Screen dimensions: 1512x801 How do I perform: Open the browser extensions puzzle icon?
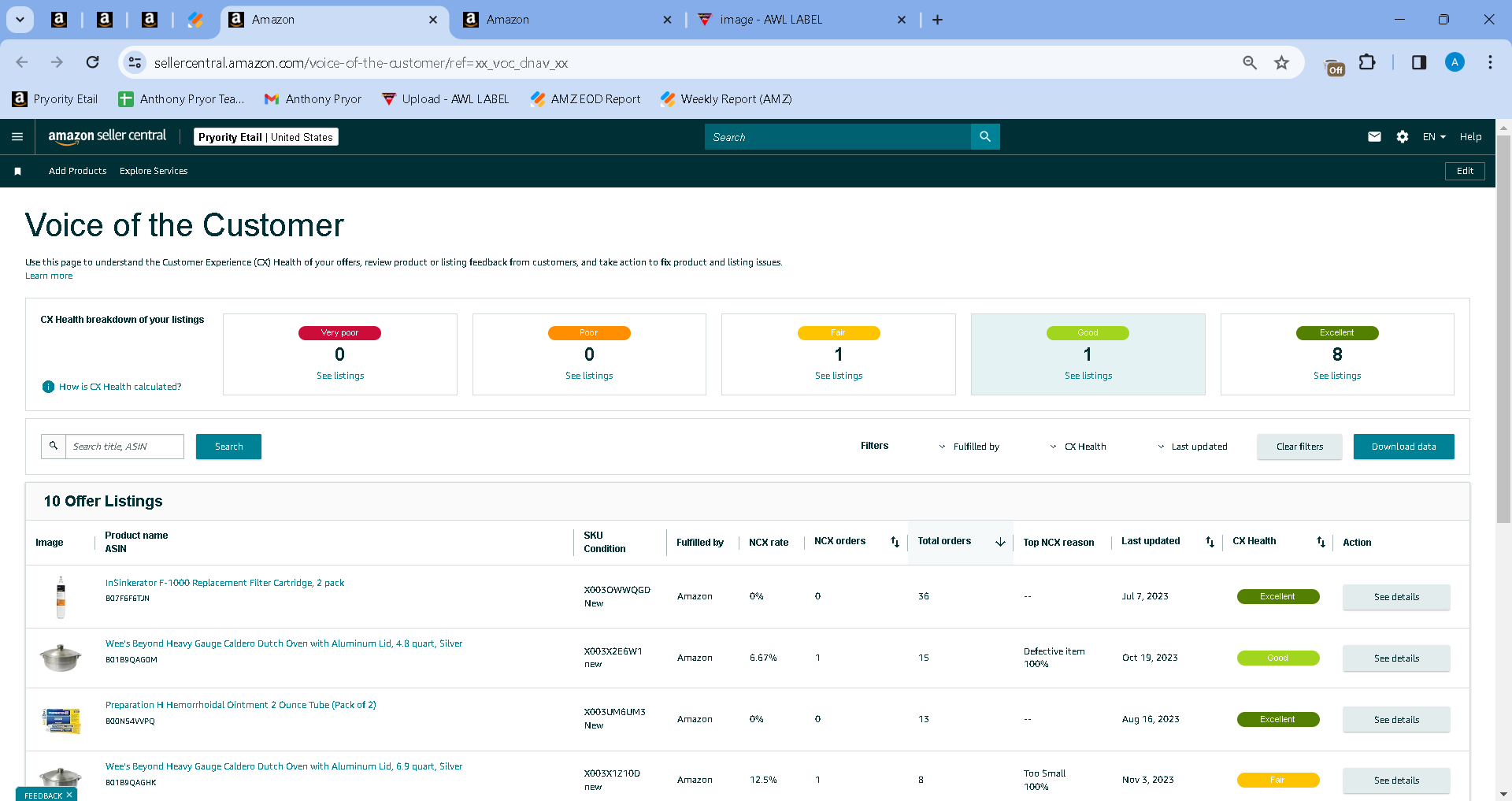pyautogui.click(x=1368, y=62)
